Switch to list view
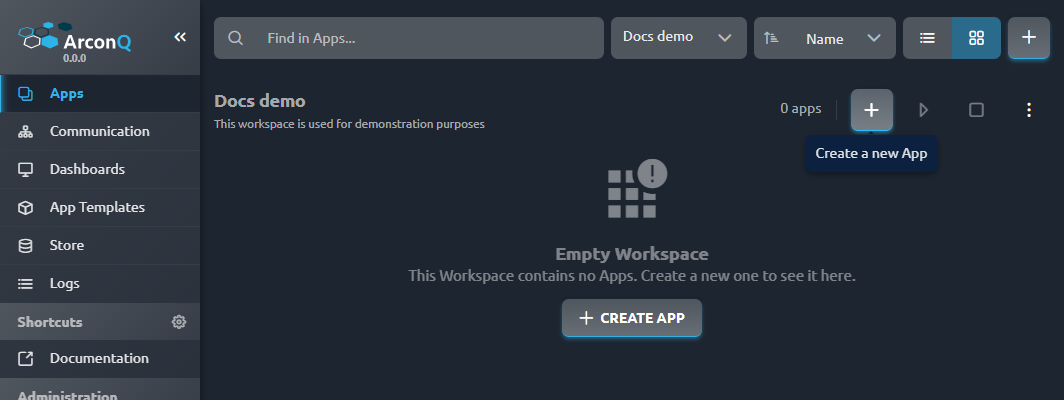The image size is (1064, 400). pos(928,38)
